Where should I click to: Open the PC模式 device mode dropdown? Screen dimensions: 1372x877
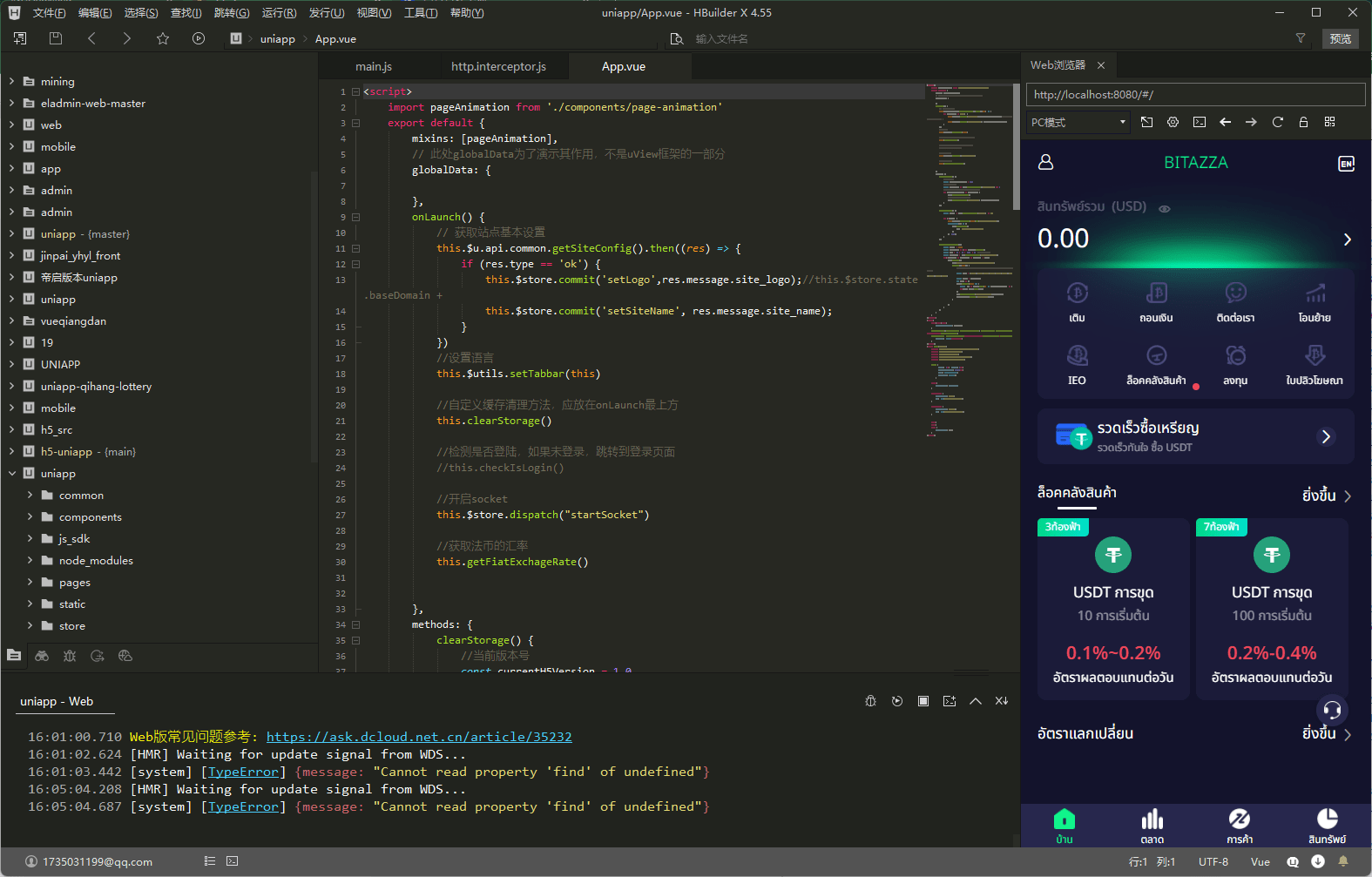1078,123
